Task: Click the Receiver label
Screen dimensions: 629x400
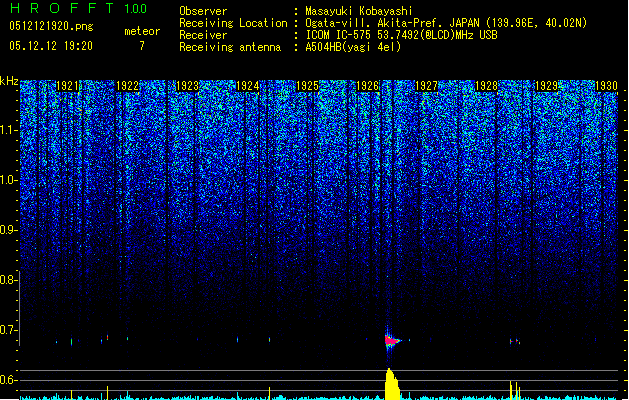Action: coord(203,35)
